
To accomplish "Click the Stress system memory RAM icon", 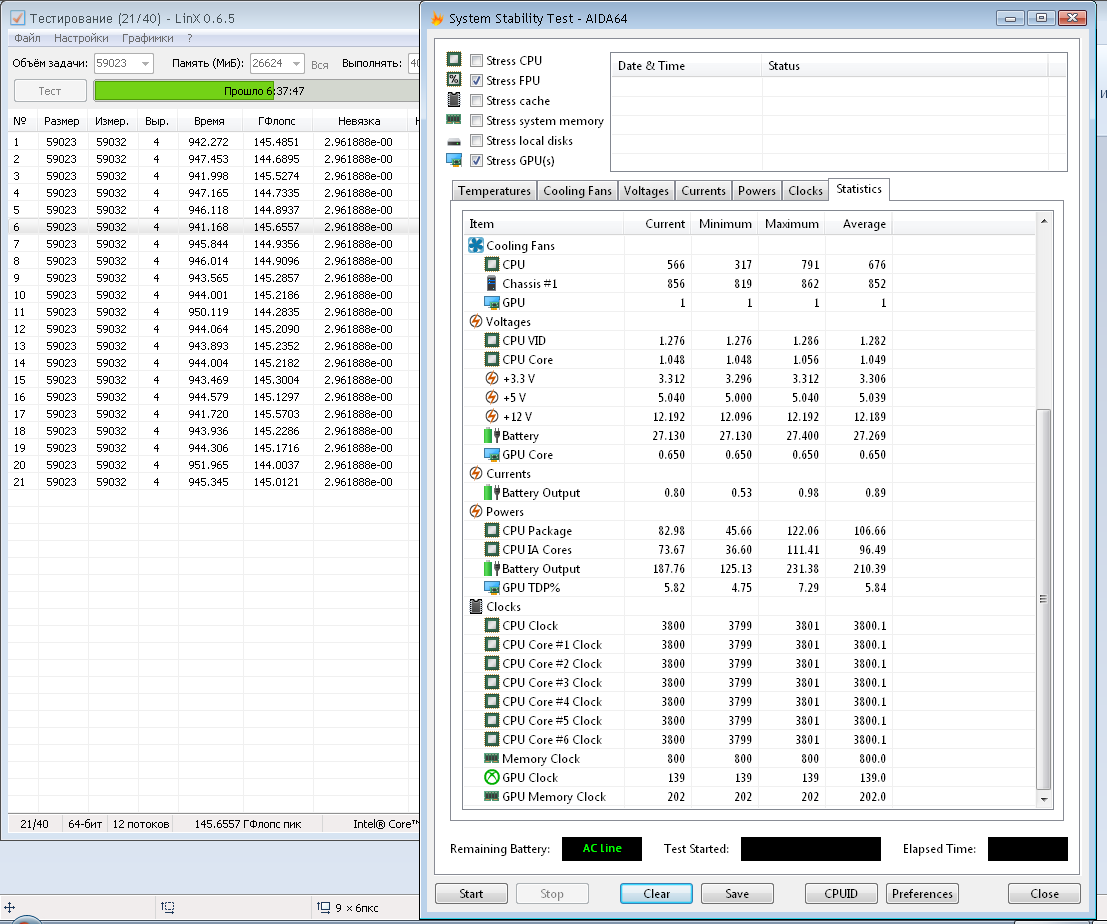I will click(454, 119).
